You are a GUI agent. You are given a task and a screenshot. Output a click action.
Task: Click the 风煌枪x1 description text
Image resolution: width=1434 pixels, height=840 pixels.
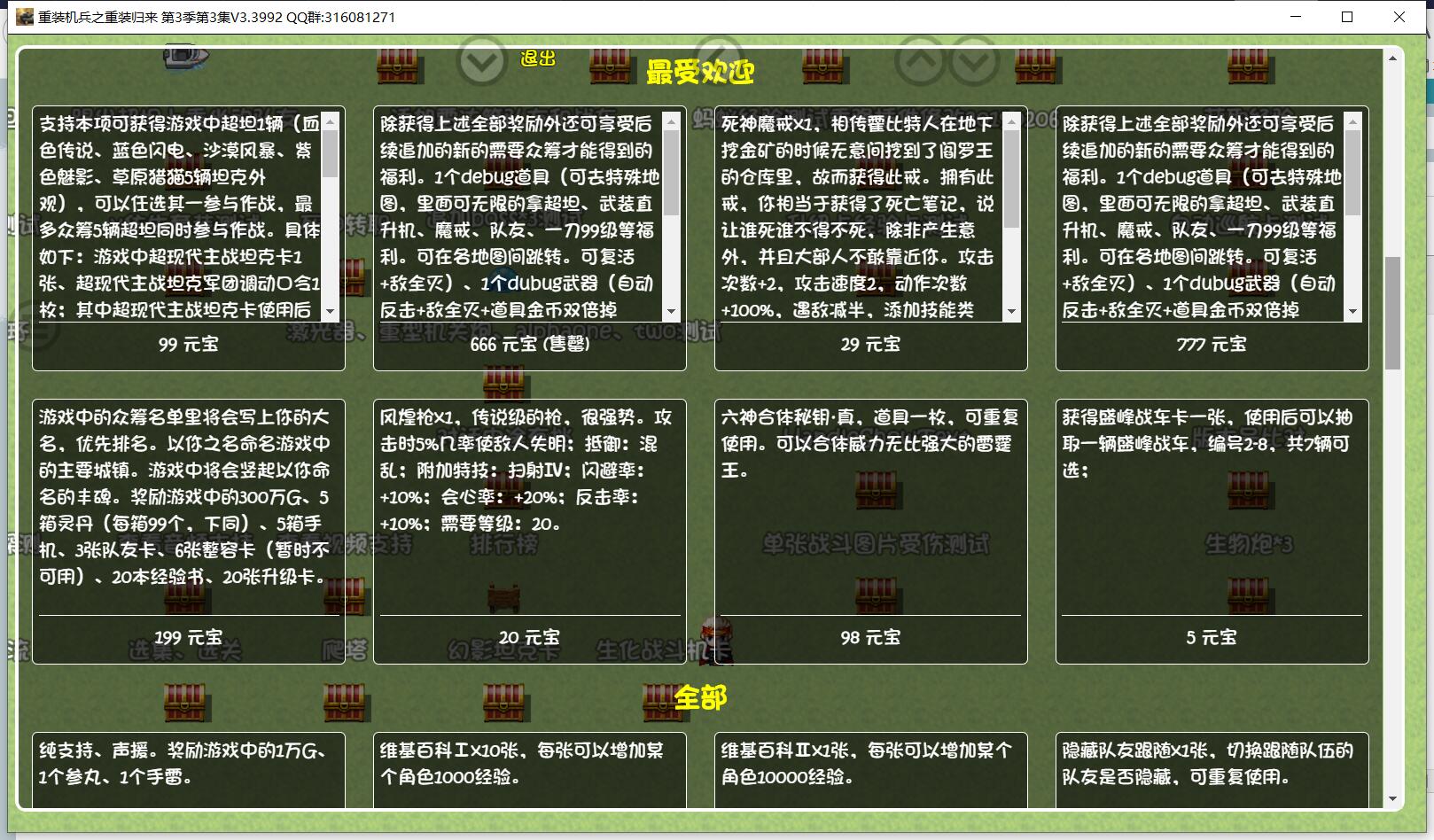click(526, 471)
